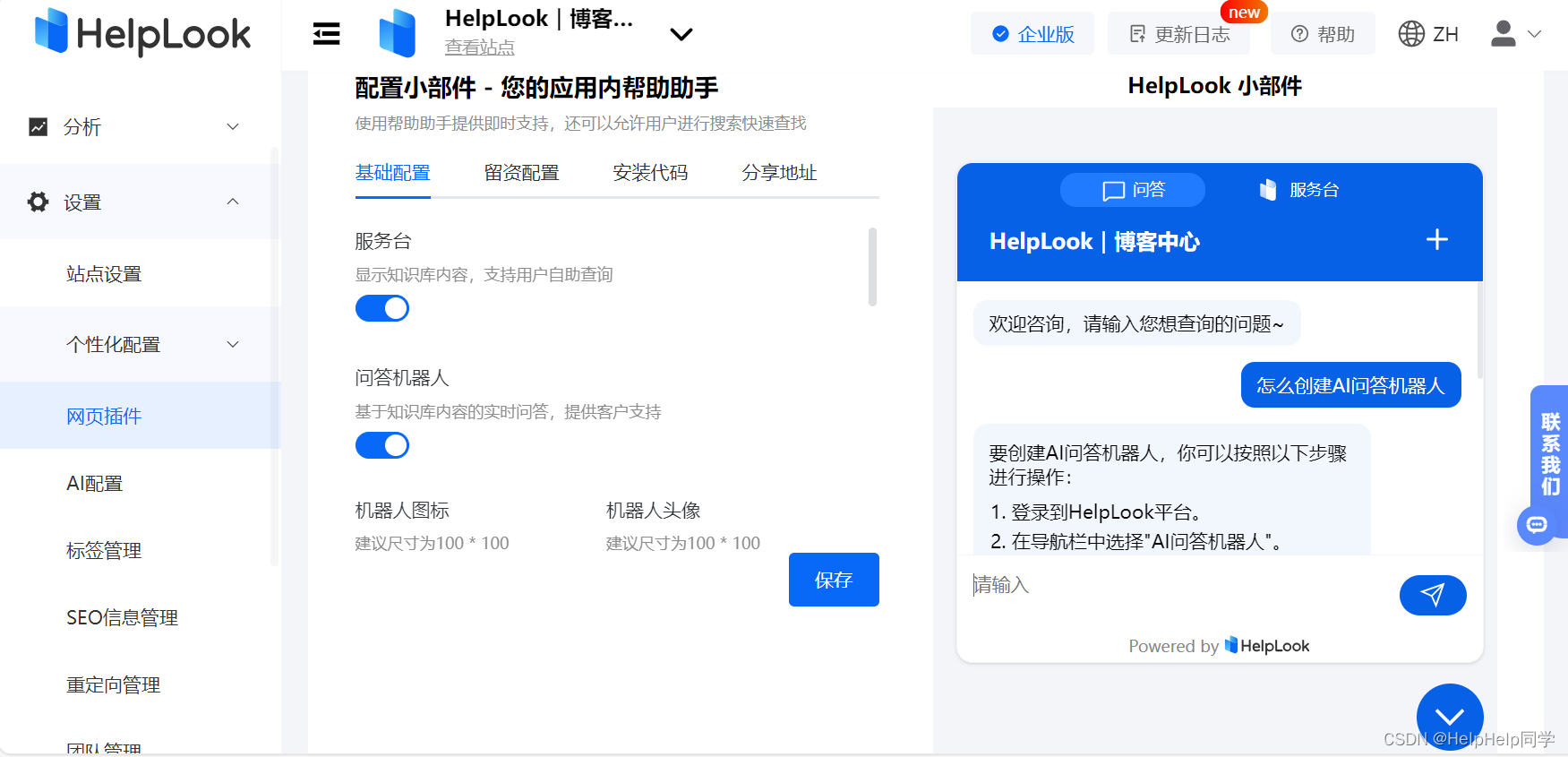The width and height of the screenshot is (1568, 757).
Task: Click the config panel vertical scrollbar
Action: [x=872, y=267]
